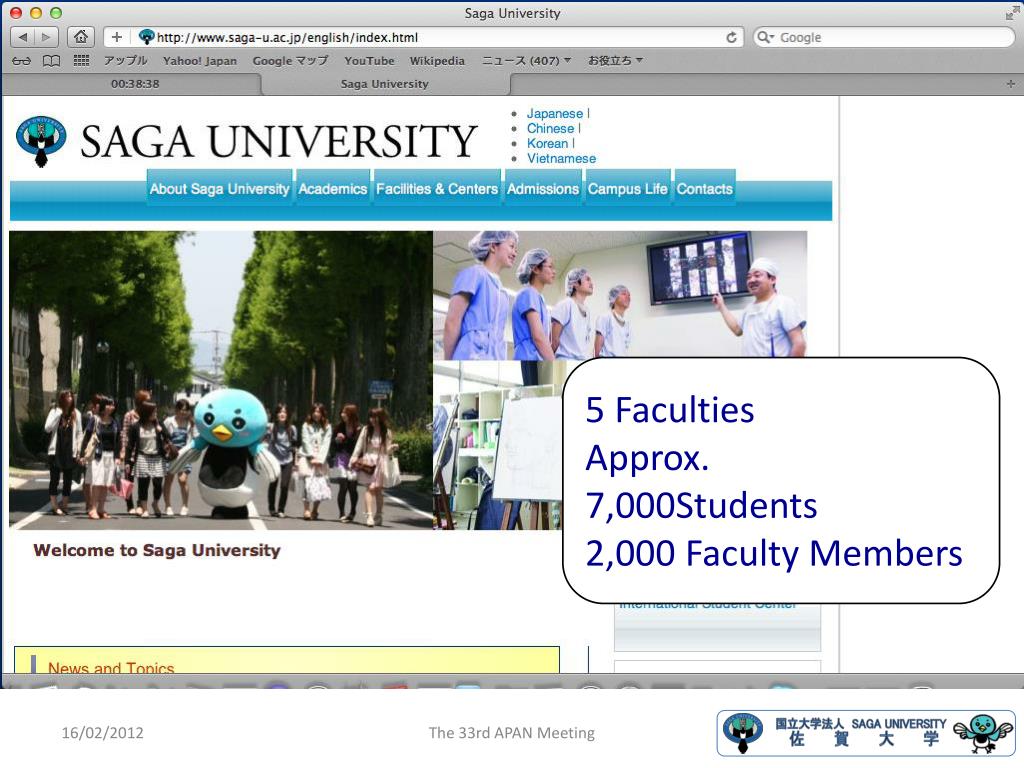Click the SAGA UNIVERSITY title heading
This screenshot has height=768, width=1024.
coord(279,142)
